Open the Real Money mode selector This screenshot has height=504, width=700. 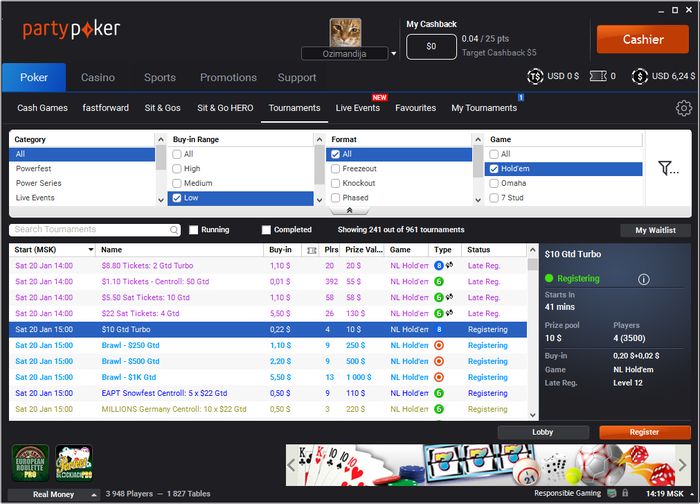pyautogui.click(x=54, y=494)
